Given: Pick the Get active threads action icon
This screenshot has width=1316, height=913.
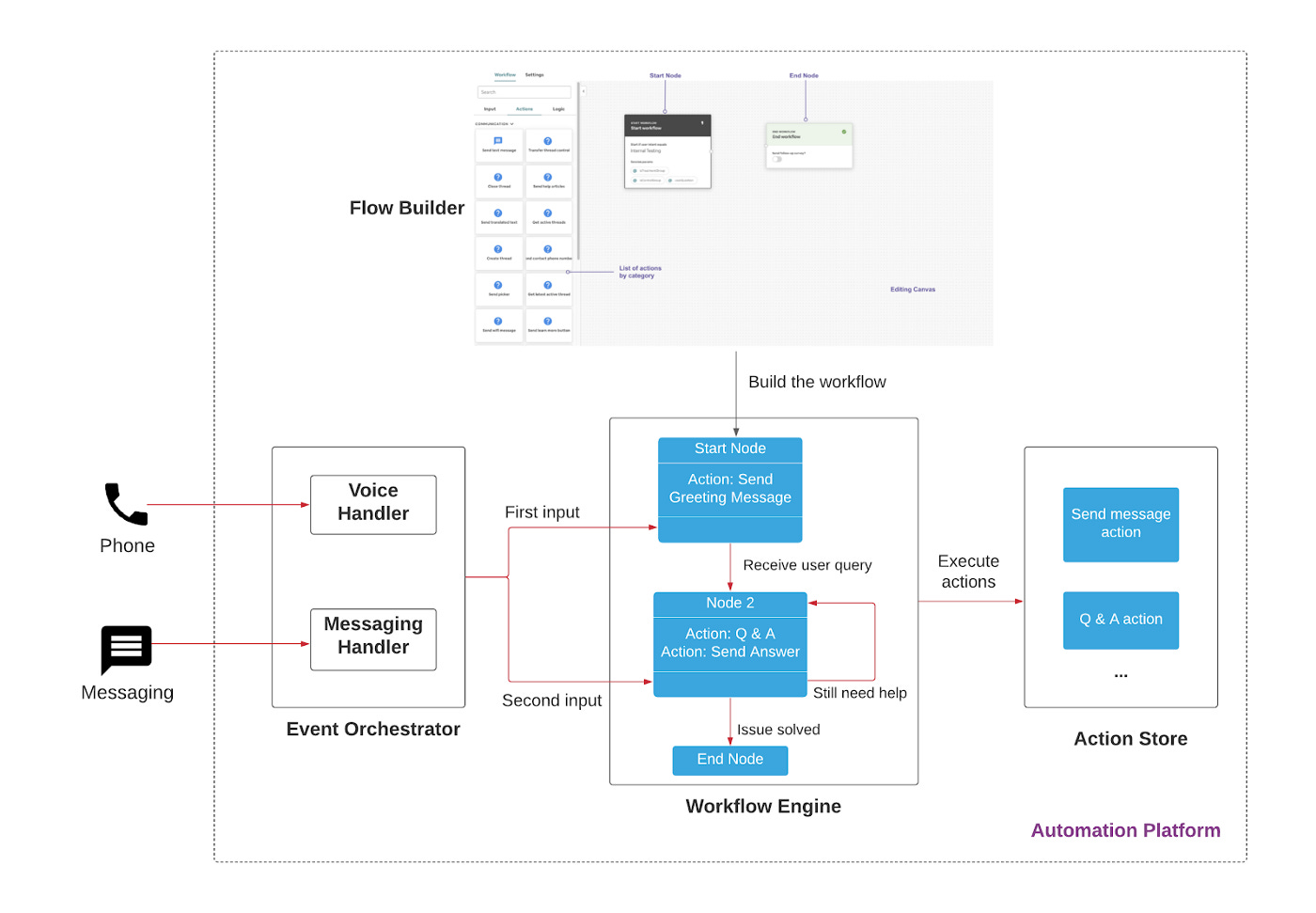Looking at the screenshot, I should (x=548, y=213).
